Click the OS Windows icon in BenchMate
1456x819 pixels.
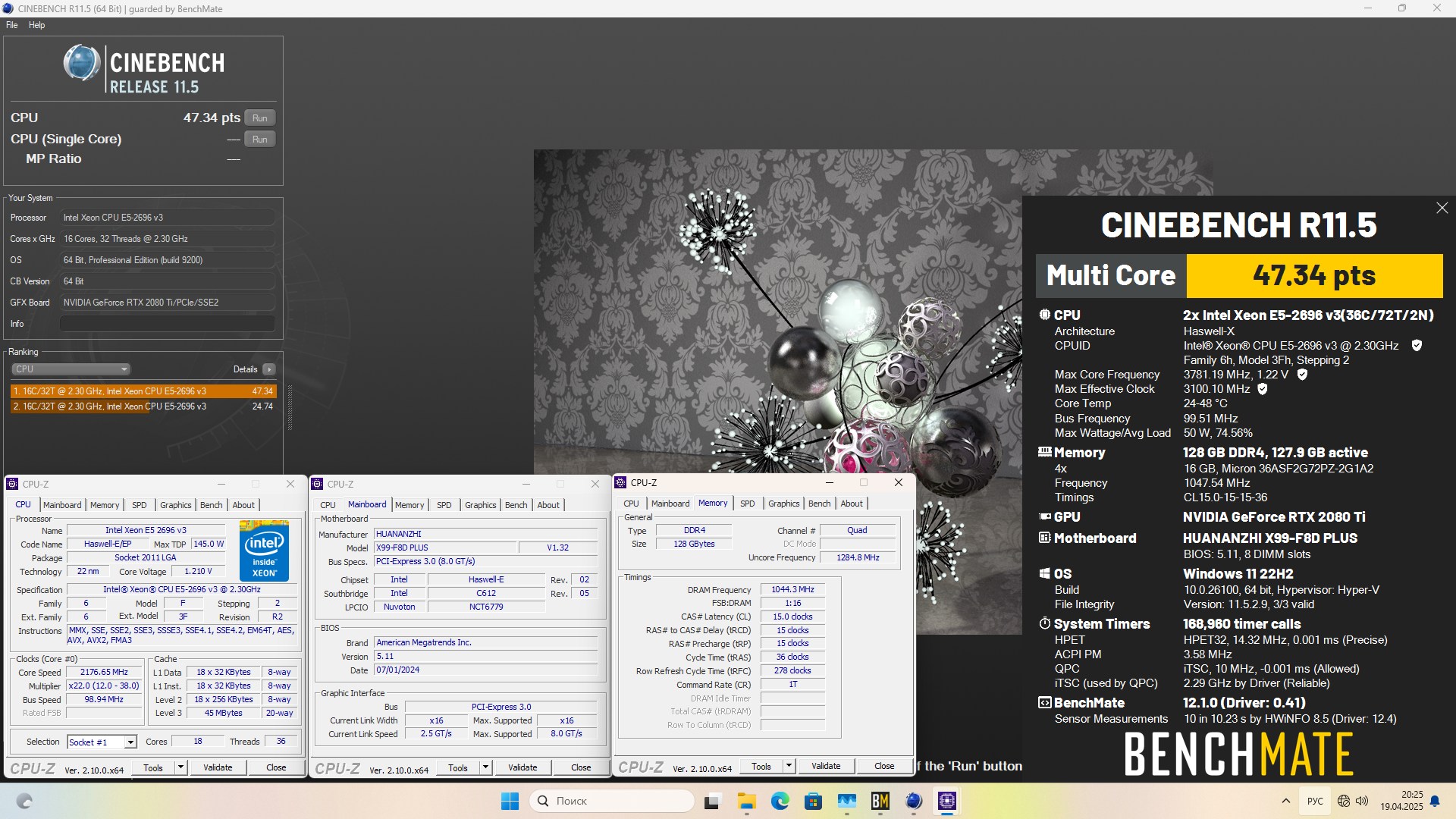[1044, 573]
